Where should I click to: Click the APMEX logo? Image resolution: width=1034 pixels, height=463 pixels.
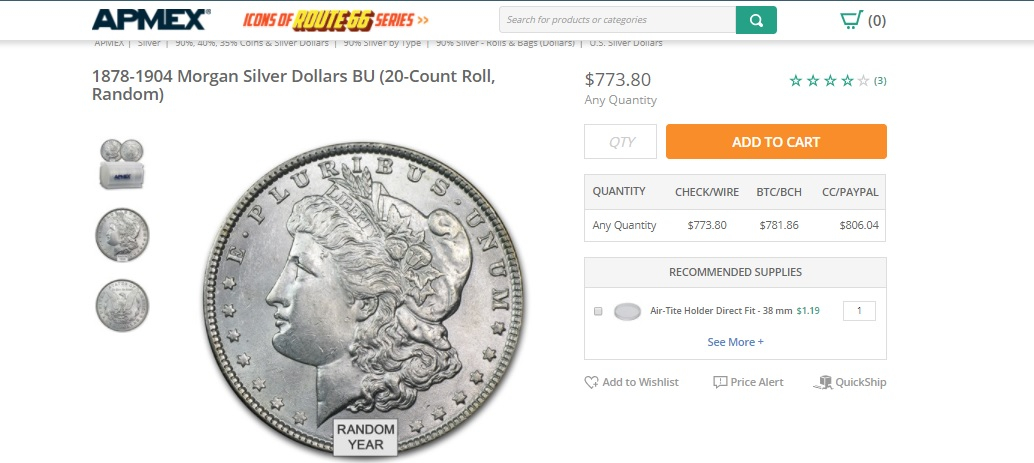click(x=152, y=20)
